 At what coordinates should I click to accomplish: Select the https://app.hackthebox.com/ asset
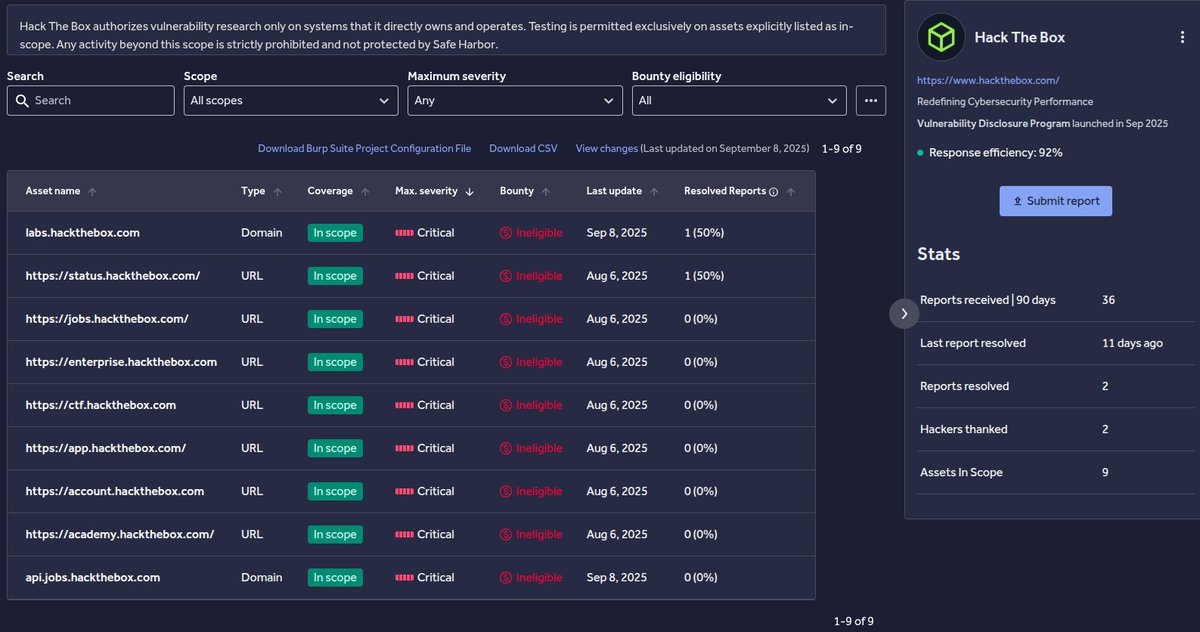(106, 448)
